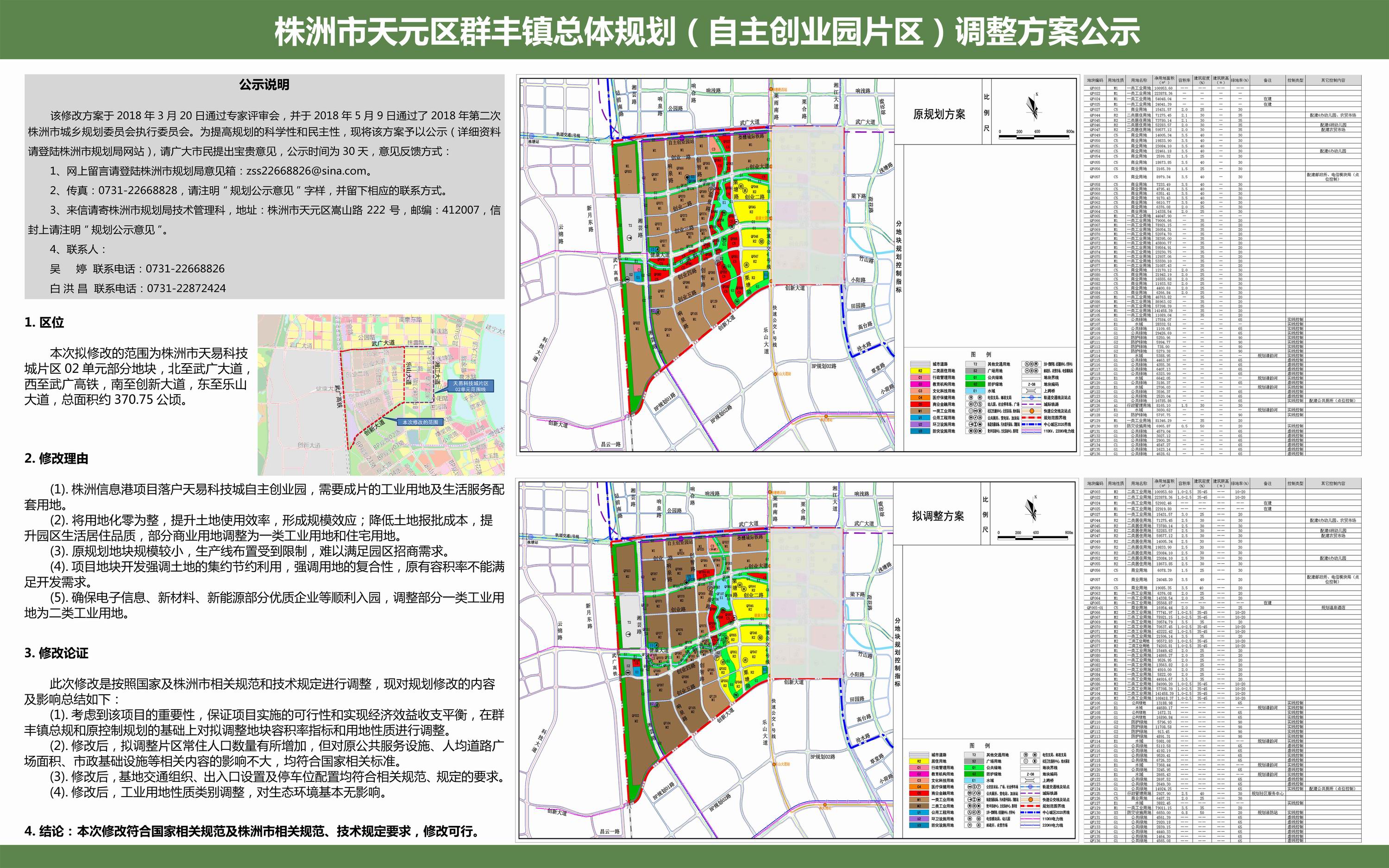Click phone number 0731-22872424
Image resolution: width=1389 pixels, height=868 pixels.
[x=186, y=288]
